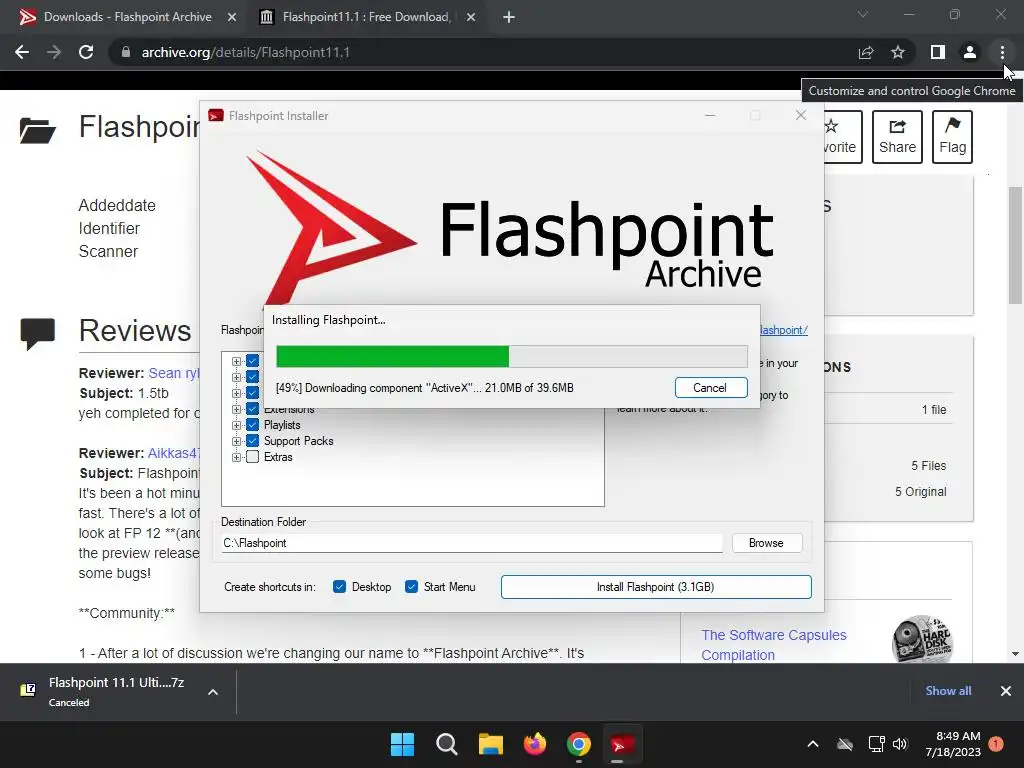Click the green installation progress bar

(x=392, y=357)
